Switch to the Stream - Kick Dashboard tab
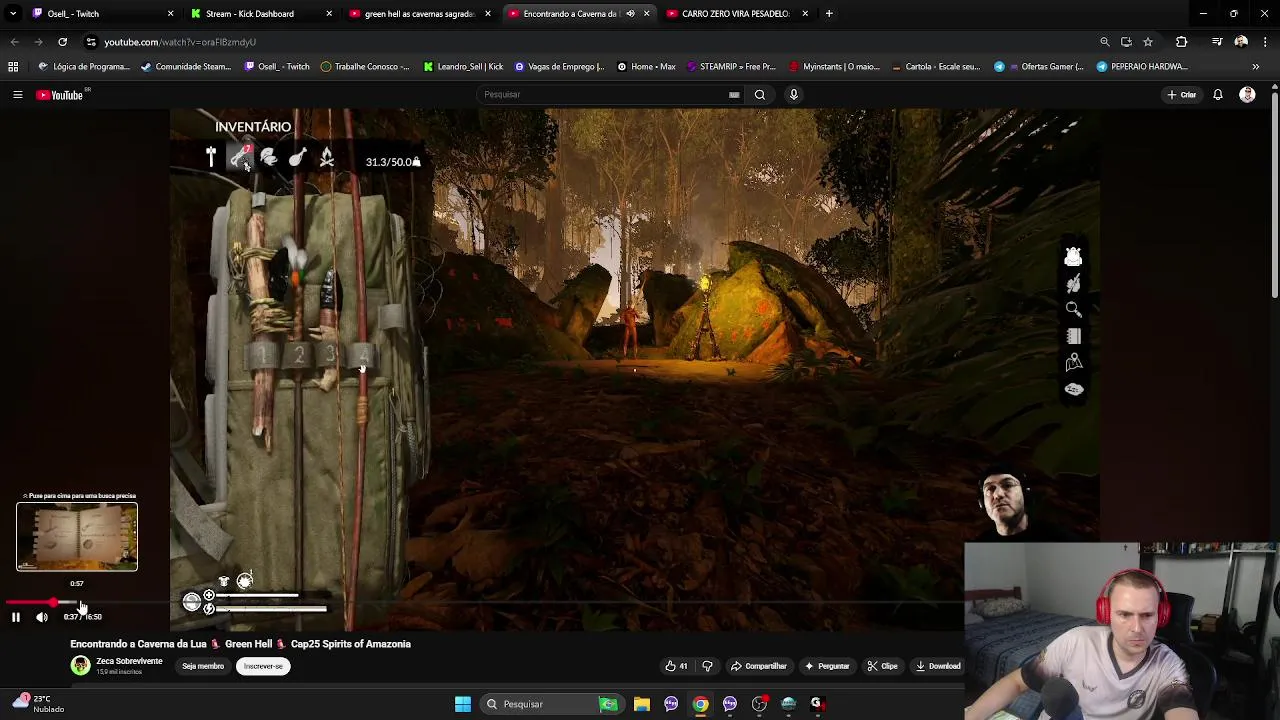 pos(260,14)
